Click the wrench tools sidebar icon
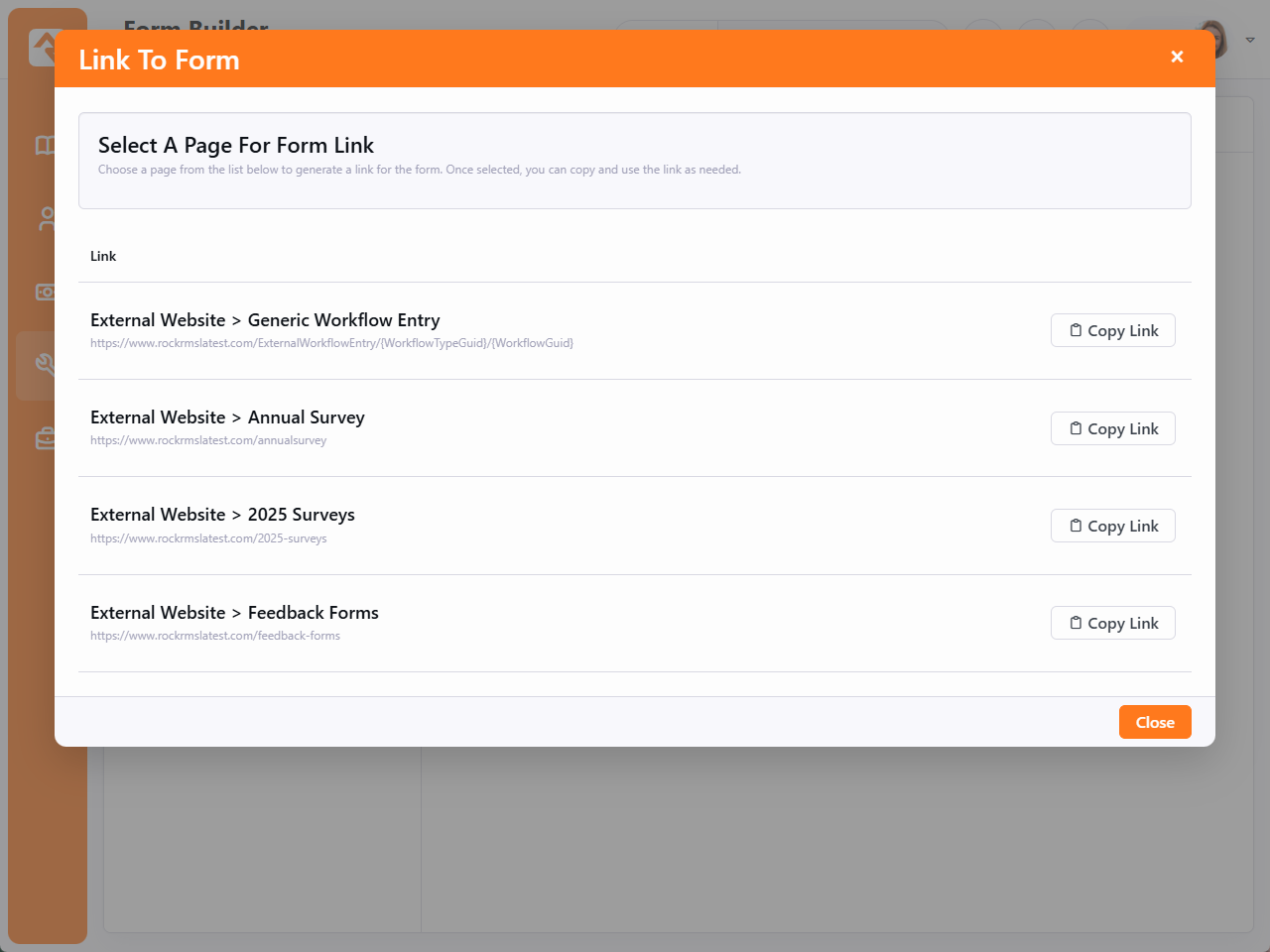 pyautogui.click(x=43, y=365)
